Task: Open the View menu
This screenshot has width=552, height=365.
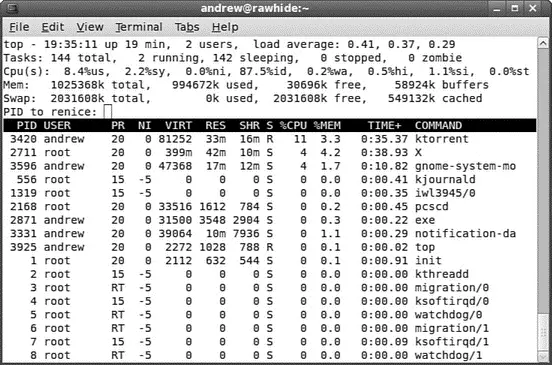Action: click(x=90, y=27)
